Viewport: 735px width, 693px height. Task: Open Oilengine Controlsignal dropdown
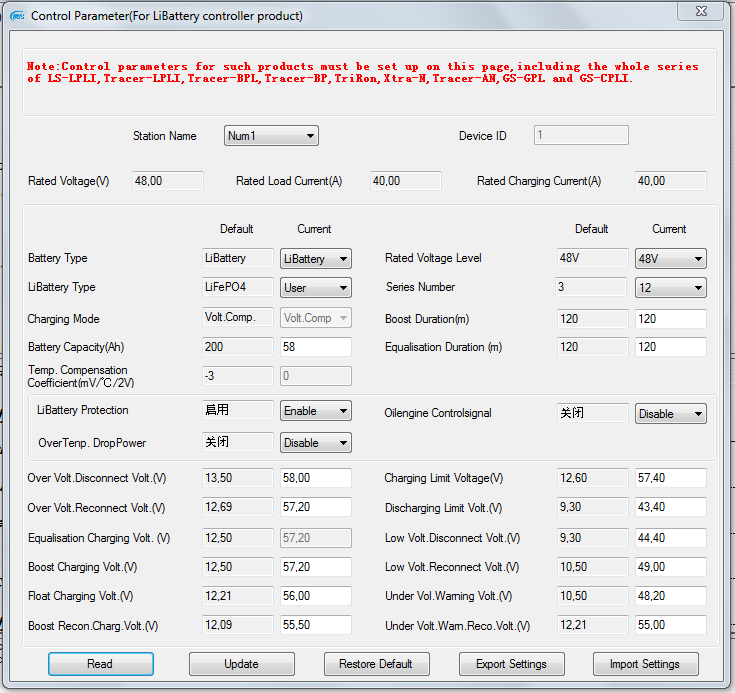[x=670, y=414]
